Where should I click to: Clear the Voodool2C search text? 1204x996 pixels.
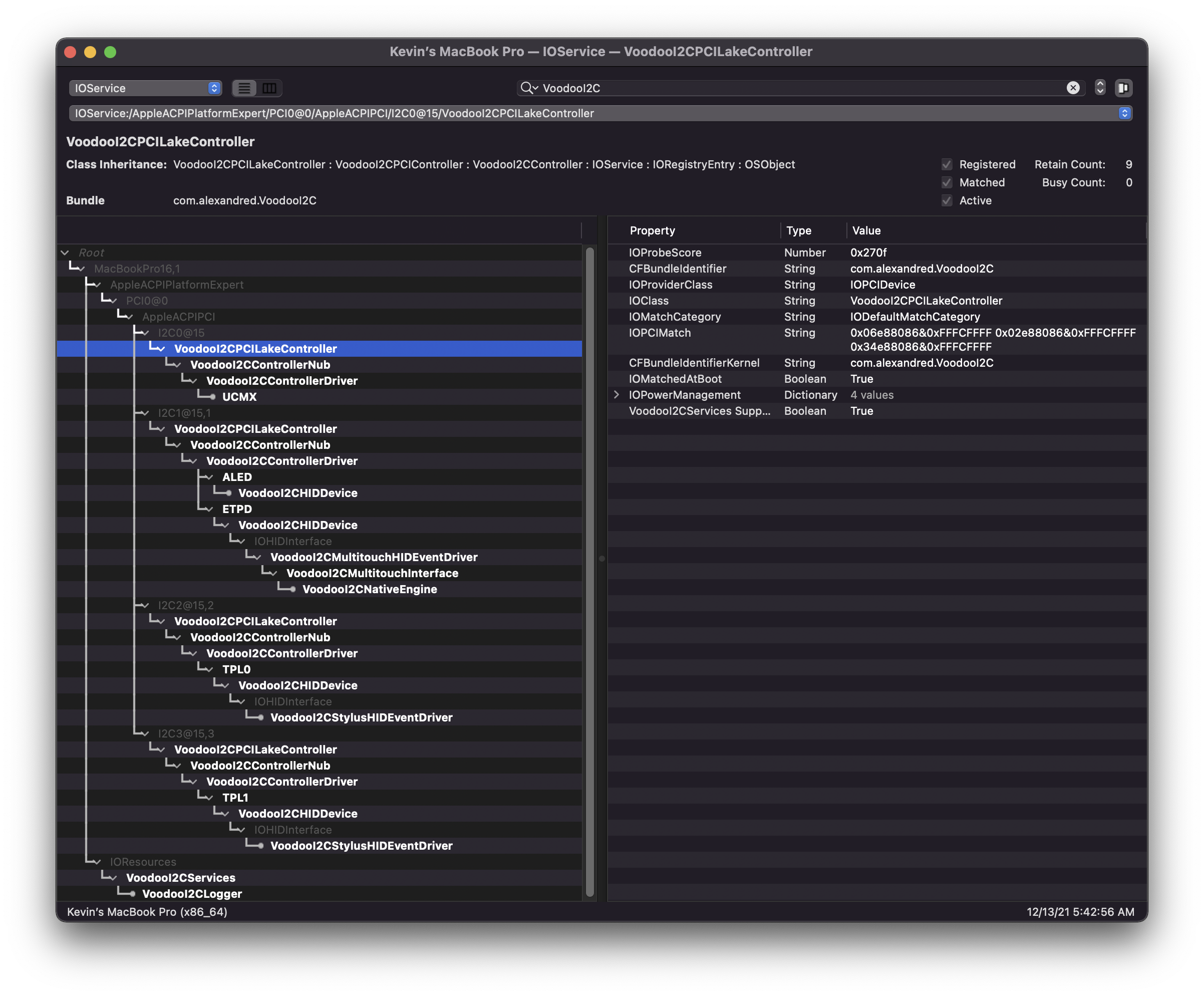[x=1073, y=88]
